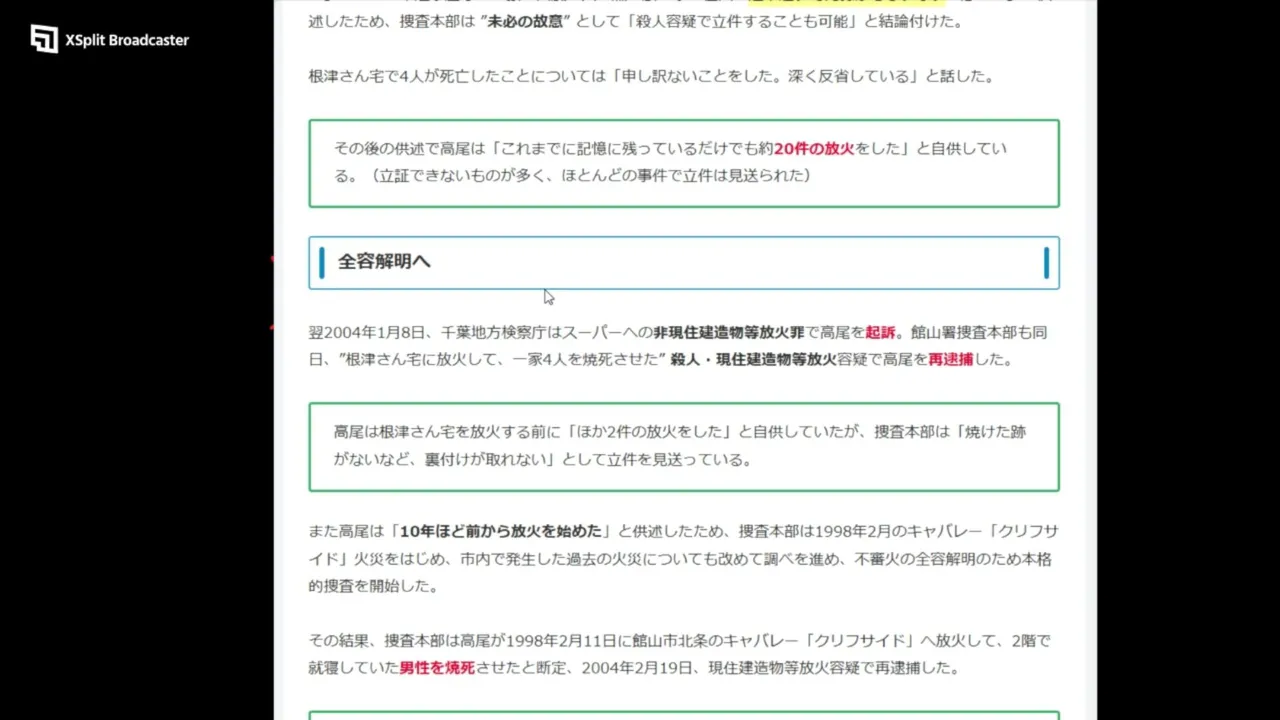Click the bold text '未必の故意'

click(x=525, y=21)
